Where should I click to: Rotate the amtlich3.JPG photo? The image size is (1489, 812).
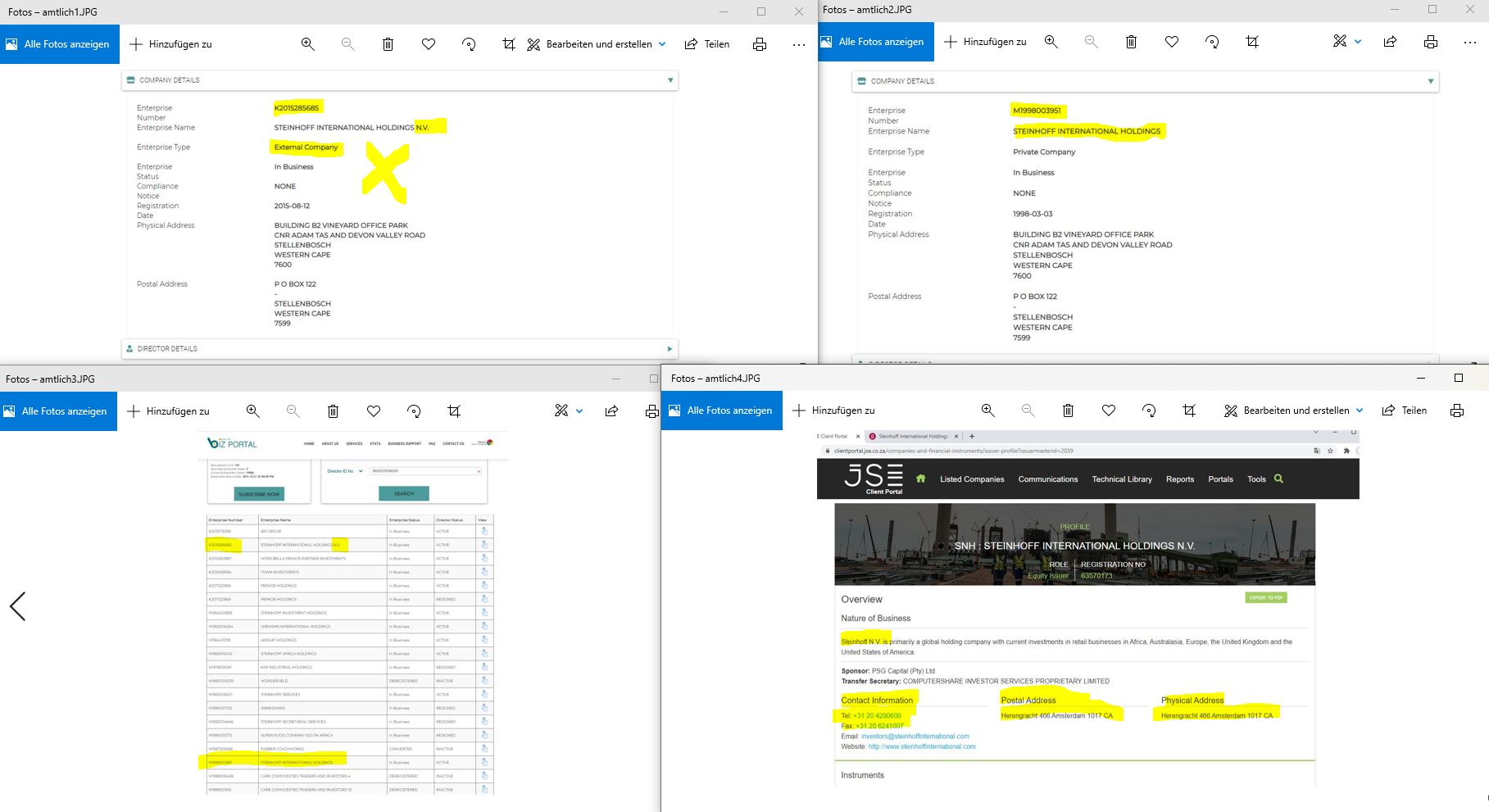(x=414, y=411)
